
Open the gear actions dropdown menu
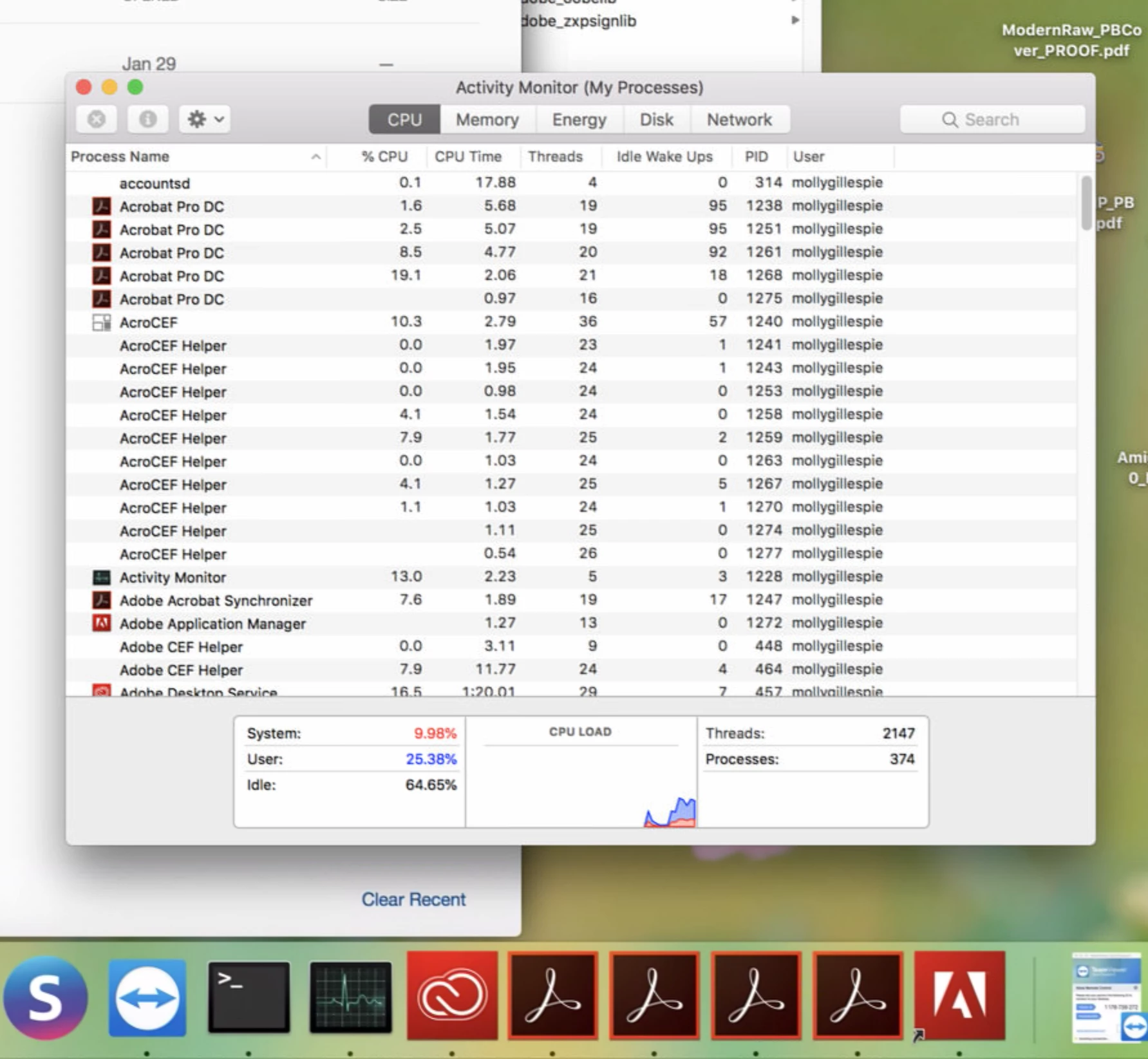(205, 119)
